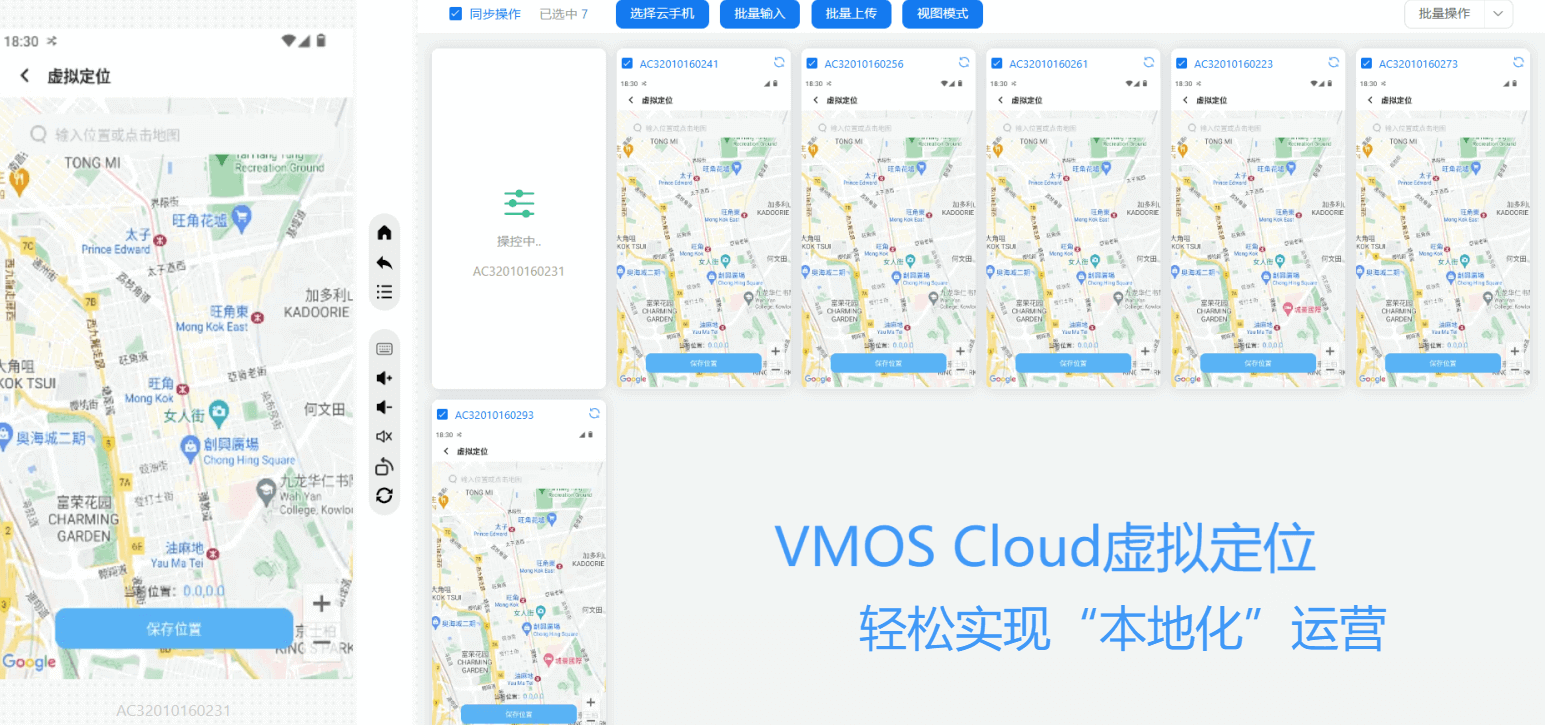This screenshot has height=725, width=1545.
Task: Click 保存位置 in the main phone
Action: 174,628
